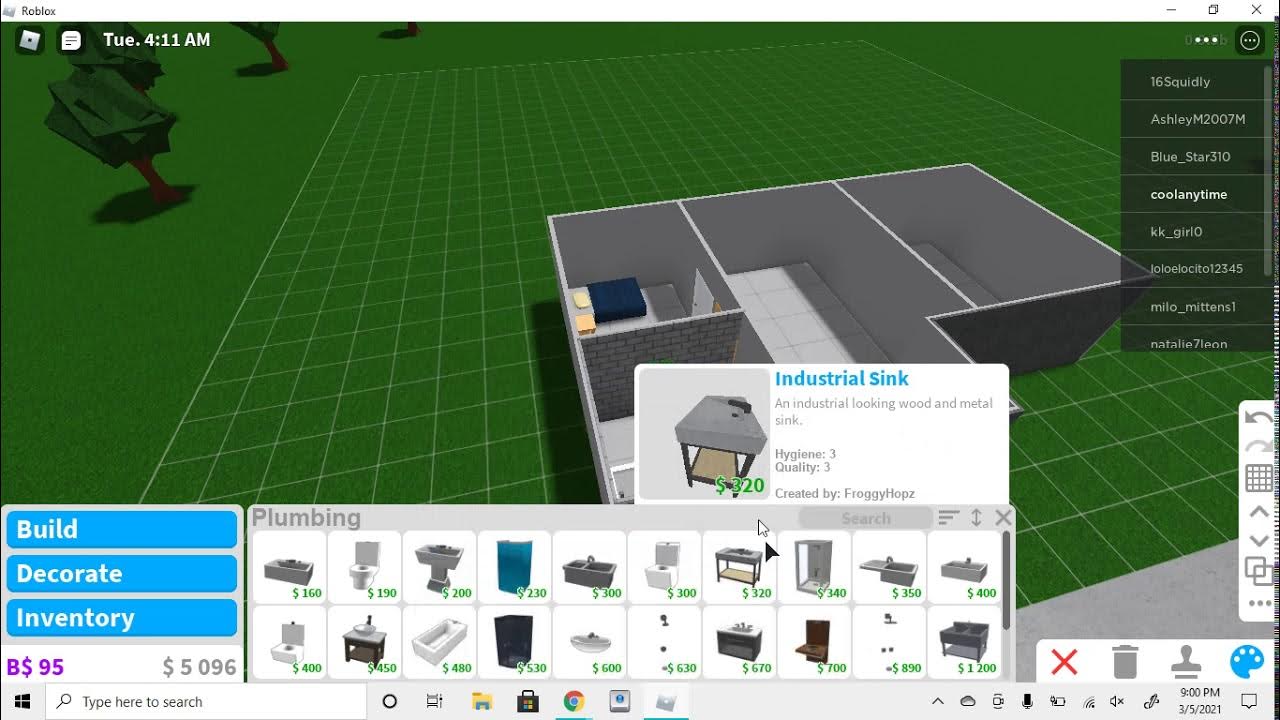Open the Decorate menu

click(122, 574)
